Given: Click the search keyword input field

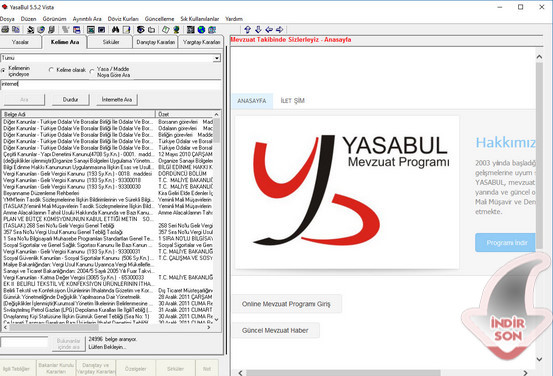Looking at the screenshot, I should tap(111, 84).
